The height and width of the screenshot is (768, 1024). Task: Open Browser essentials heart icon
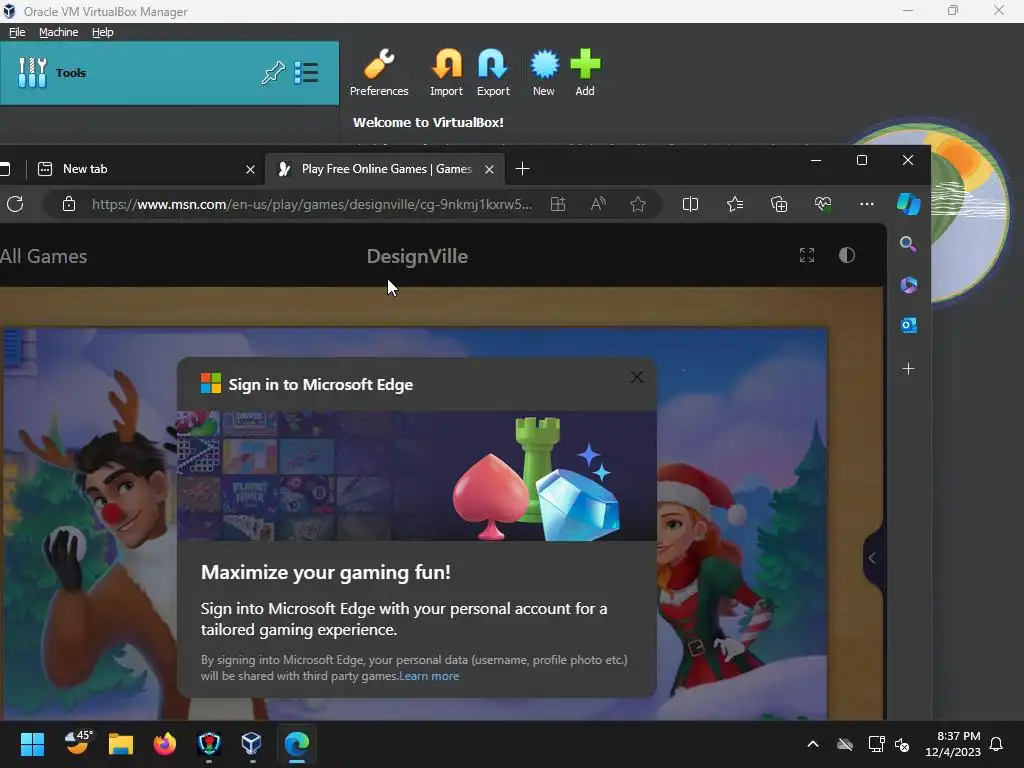coord(823,204)
